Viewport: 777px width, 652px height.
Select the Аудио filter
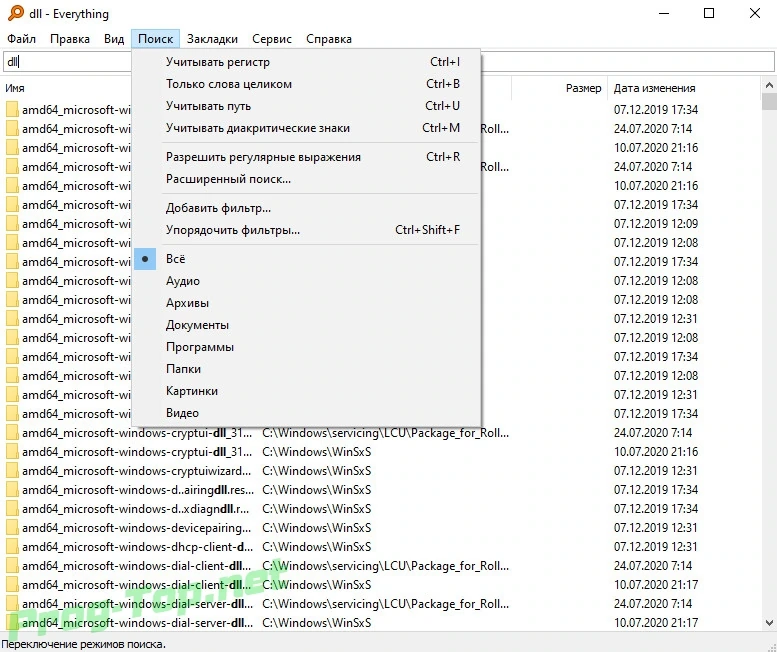(306, 281)
